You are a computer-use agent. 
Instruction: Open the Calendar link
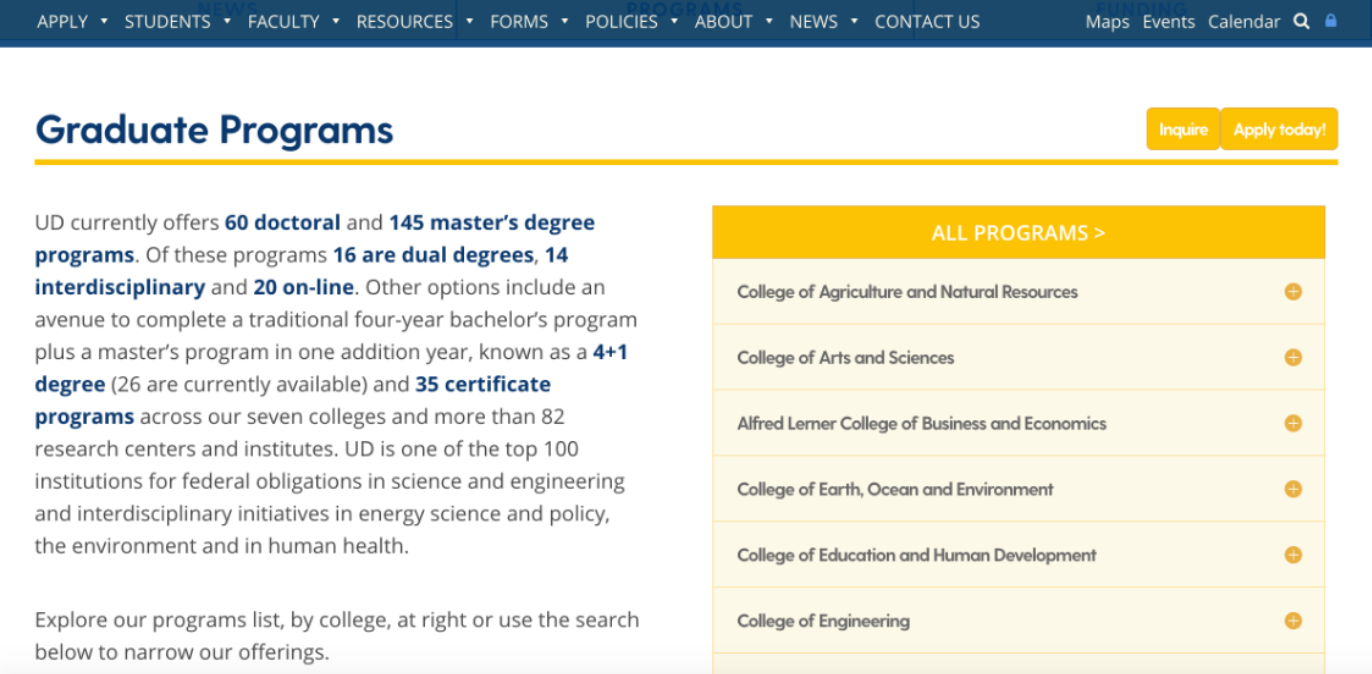coord(1244,21)
